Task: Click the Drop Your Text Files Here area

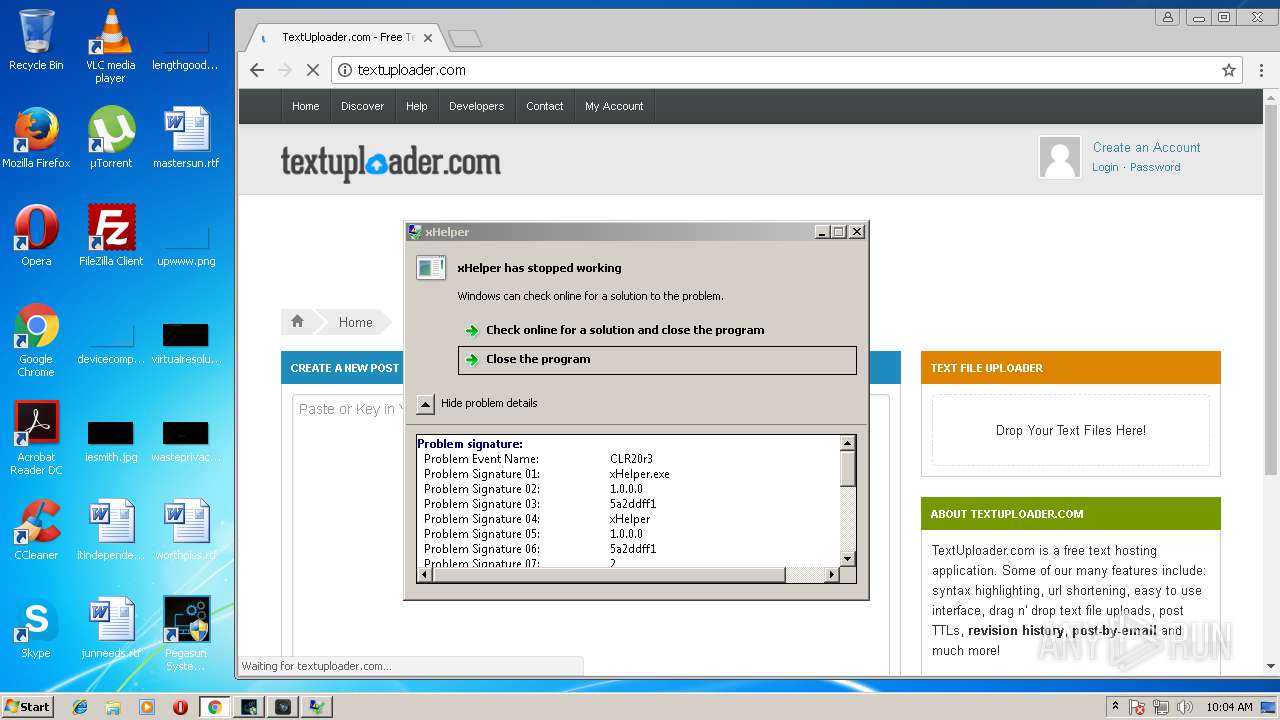Action: point(1071,430)
